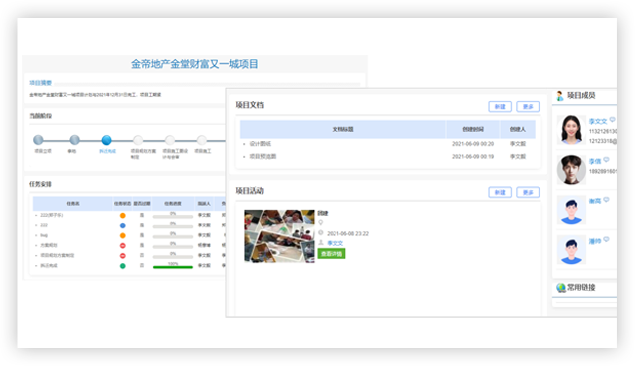Viewport: 635px width, 366px height.
Task: Click the green status dot of the 100% task
Action: [123, 266]
